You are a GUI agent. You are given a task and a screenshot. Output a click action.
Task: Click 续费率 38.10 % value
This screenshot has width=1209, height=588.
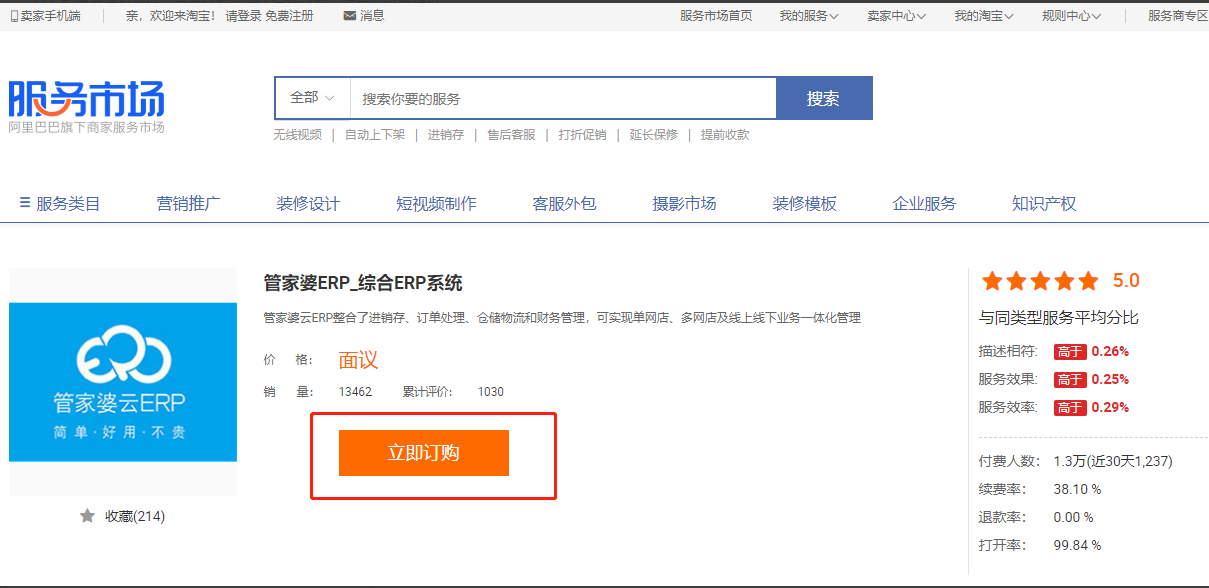click(1077, 489)
